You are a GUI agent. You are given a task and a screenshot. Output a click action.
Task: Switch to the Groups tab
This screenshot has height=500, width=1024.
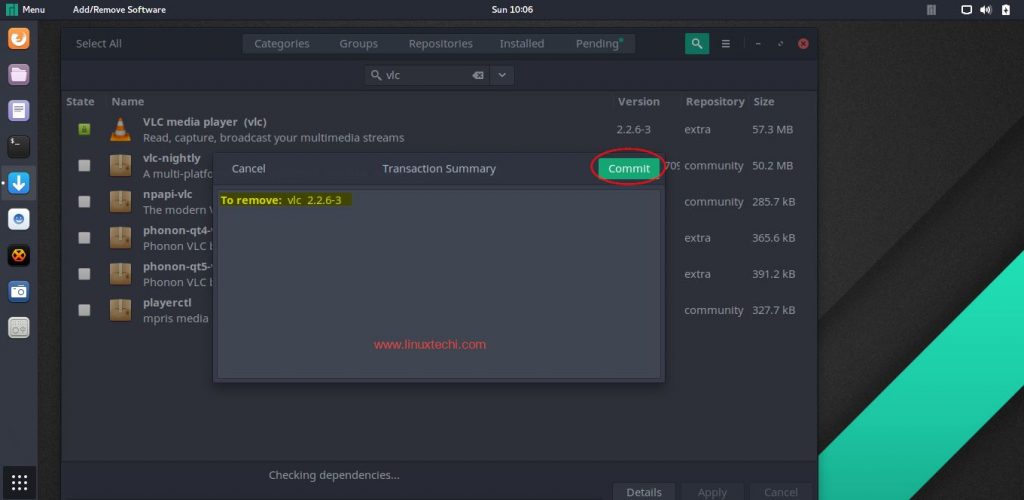[x=359, y=44]
